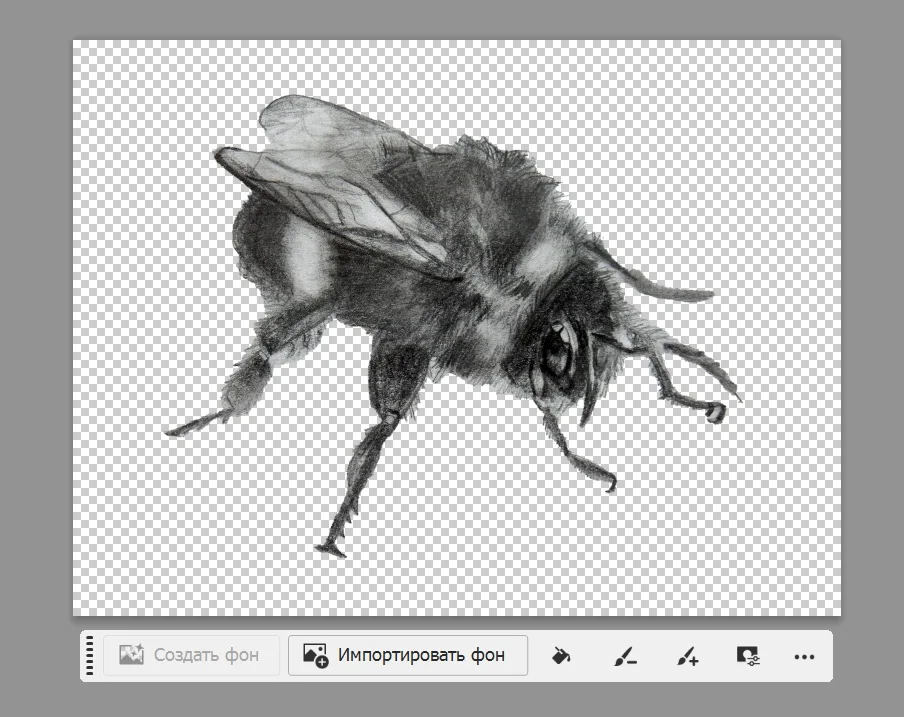
Task: Click the sparkle picture icon beside Создать фон
Action: [132, 656]
